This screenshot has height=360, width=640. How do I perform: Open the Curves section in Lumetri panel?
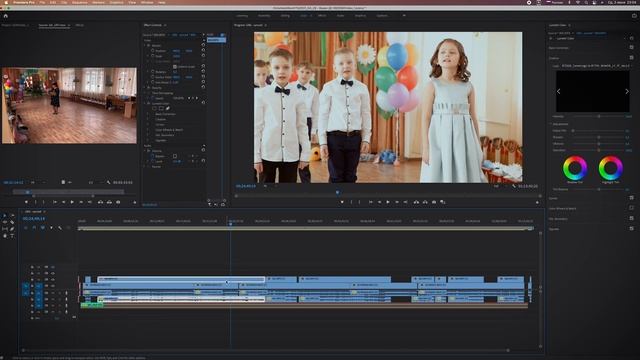coord(553,198)
